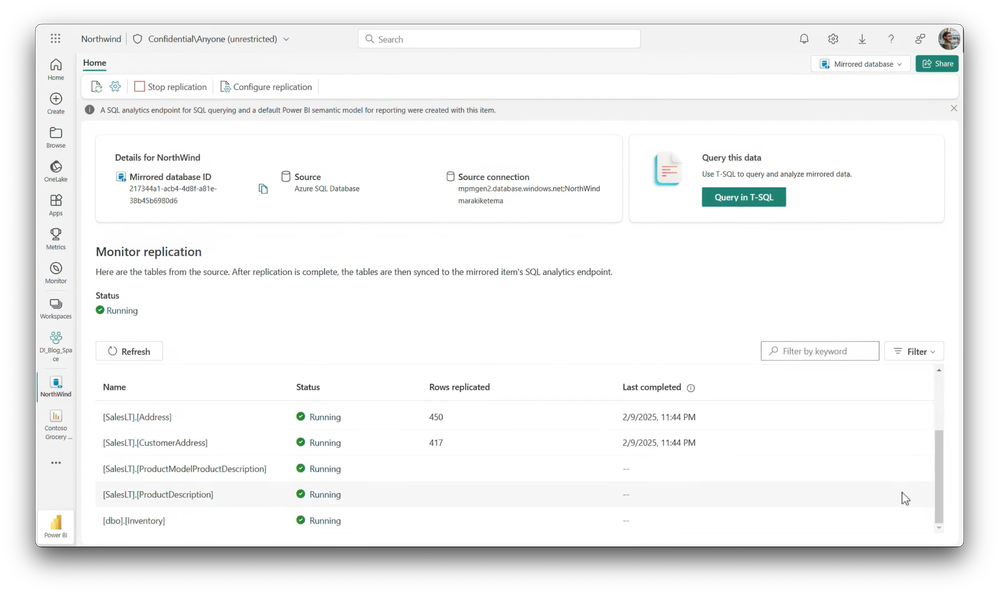Select [dbo].[Inventory] row name
Screen dimensions: 999x594
click(134, 521)
